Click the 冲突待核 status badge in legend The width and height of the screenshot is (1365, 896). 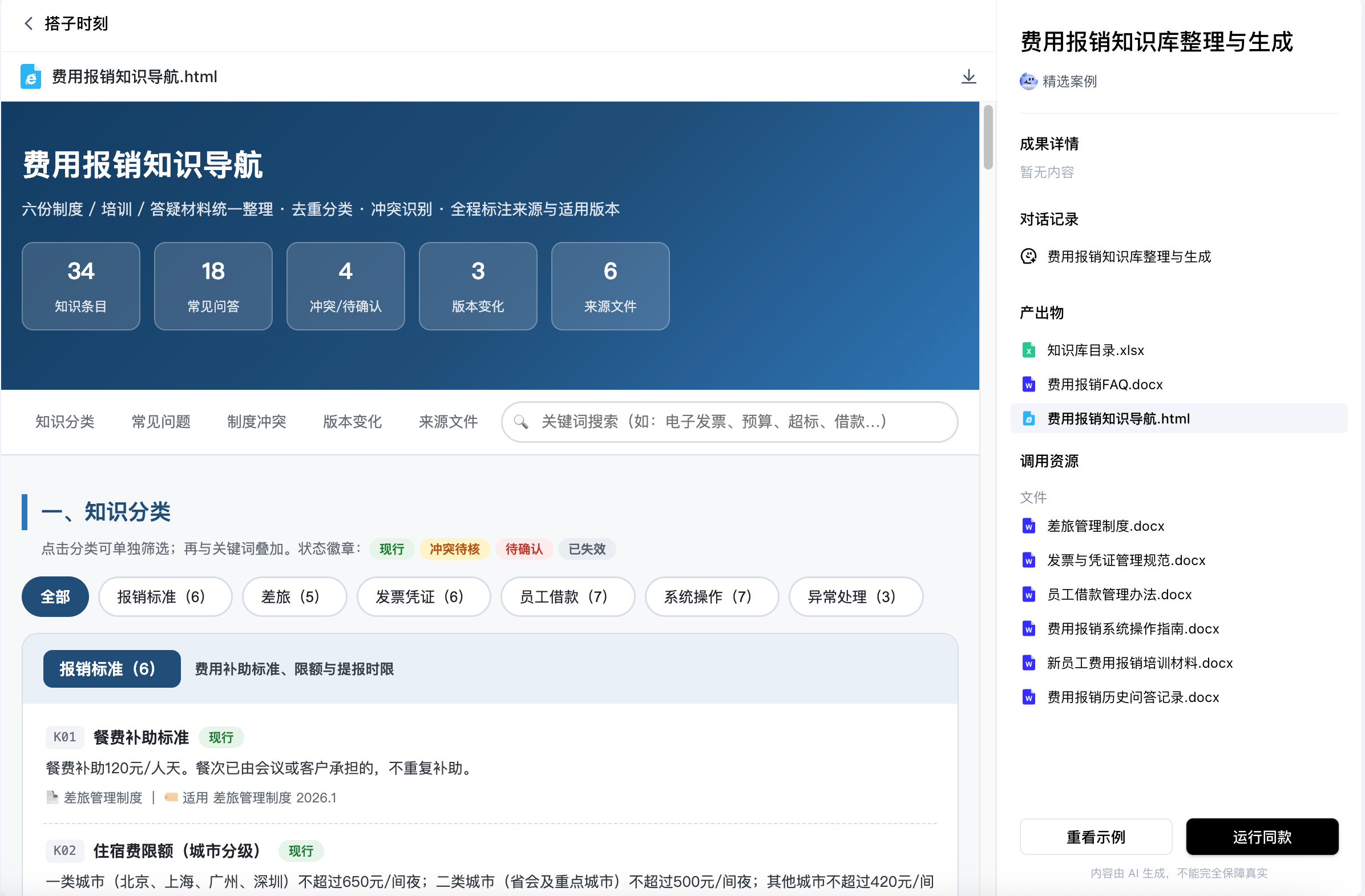point(454,549)
